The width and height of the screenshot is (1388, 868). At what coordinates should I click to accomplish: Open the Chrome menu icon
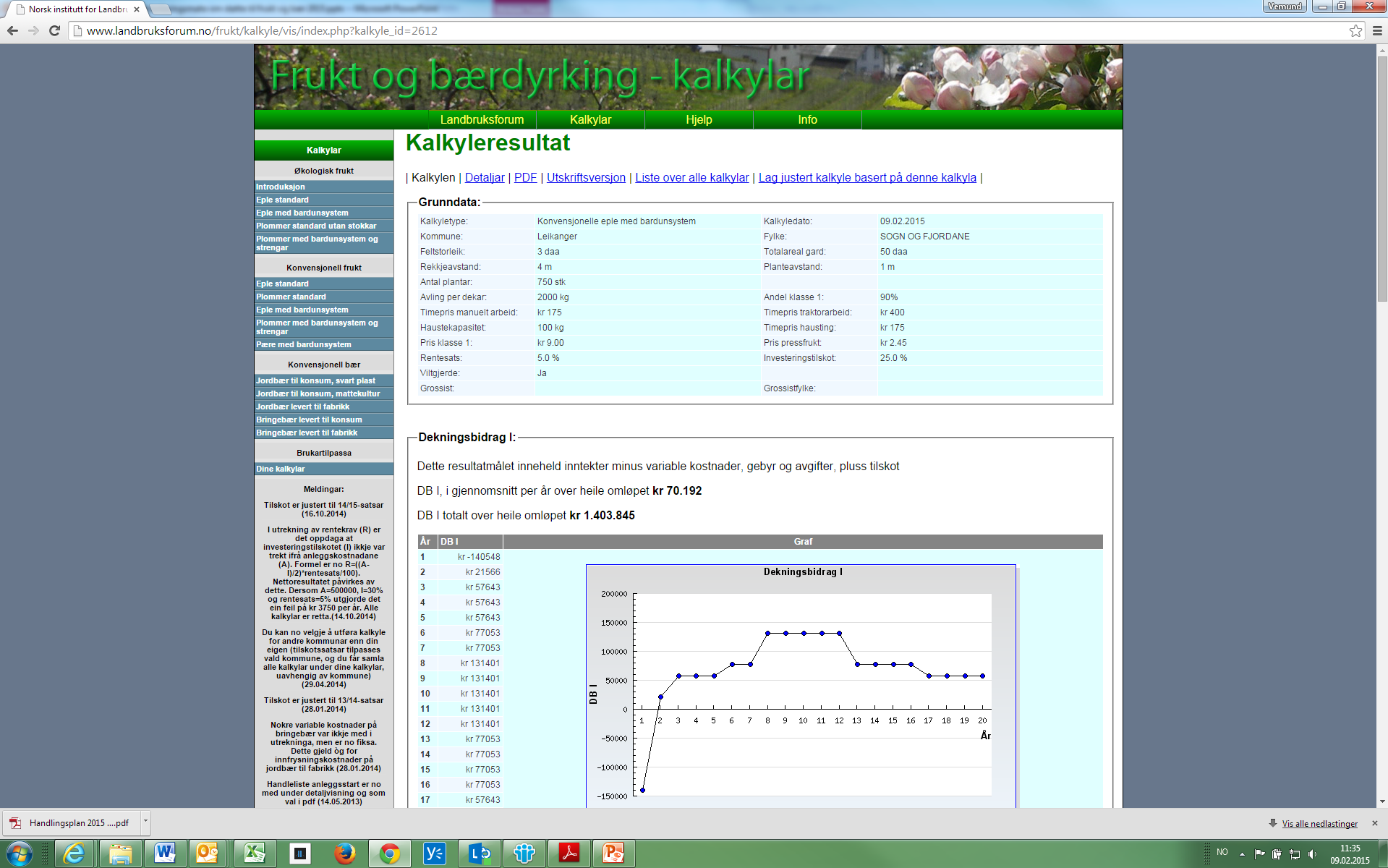pos(1376,30)
